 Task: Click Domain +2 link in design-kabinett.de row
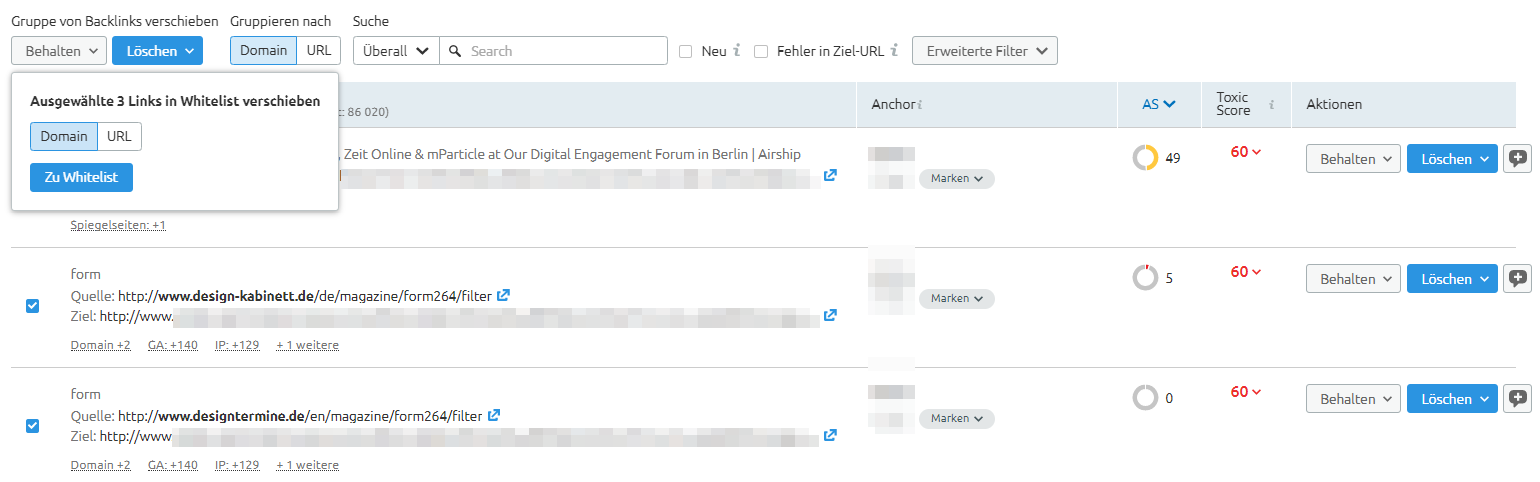click(101, 345)
